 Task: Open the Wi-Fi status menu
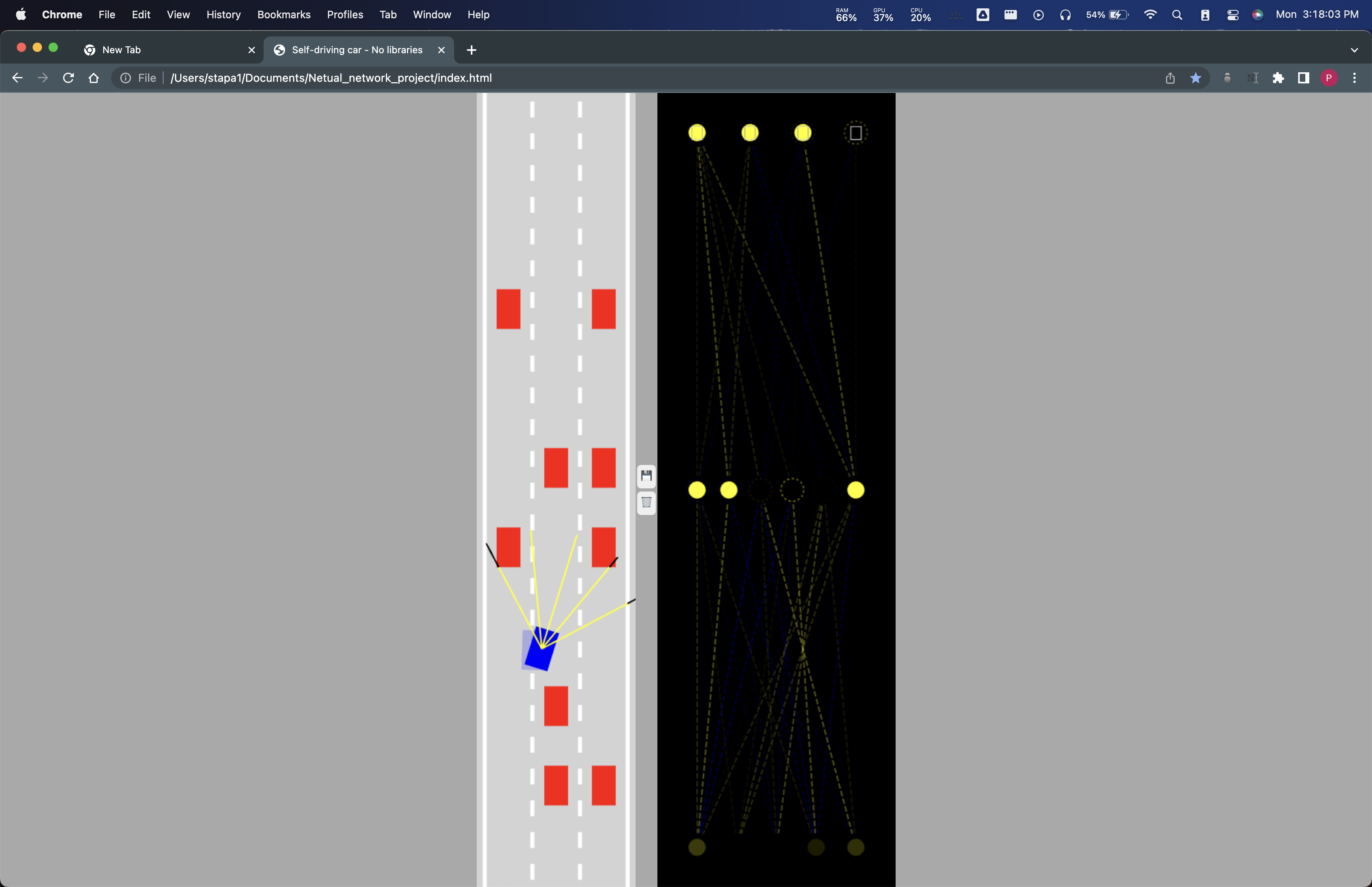(1150, 15)
